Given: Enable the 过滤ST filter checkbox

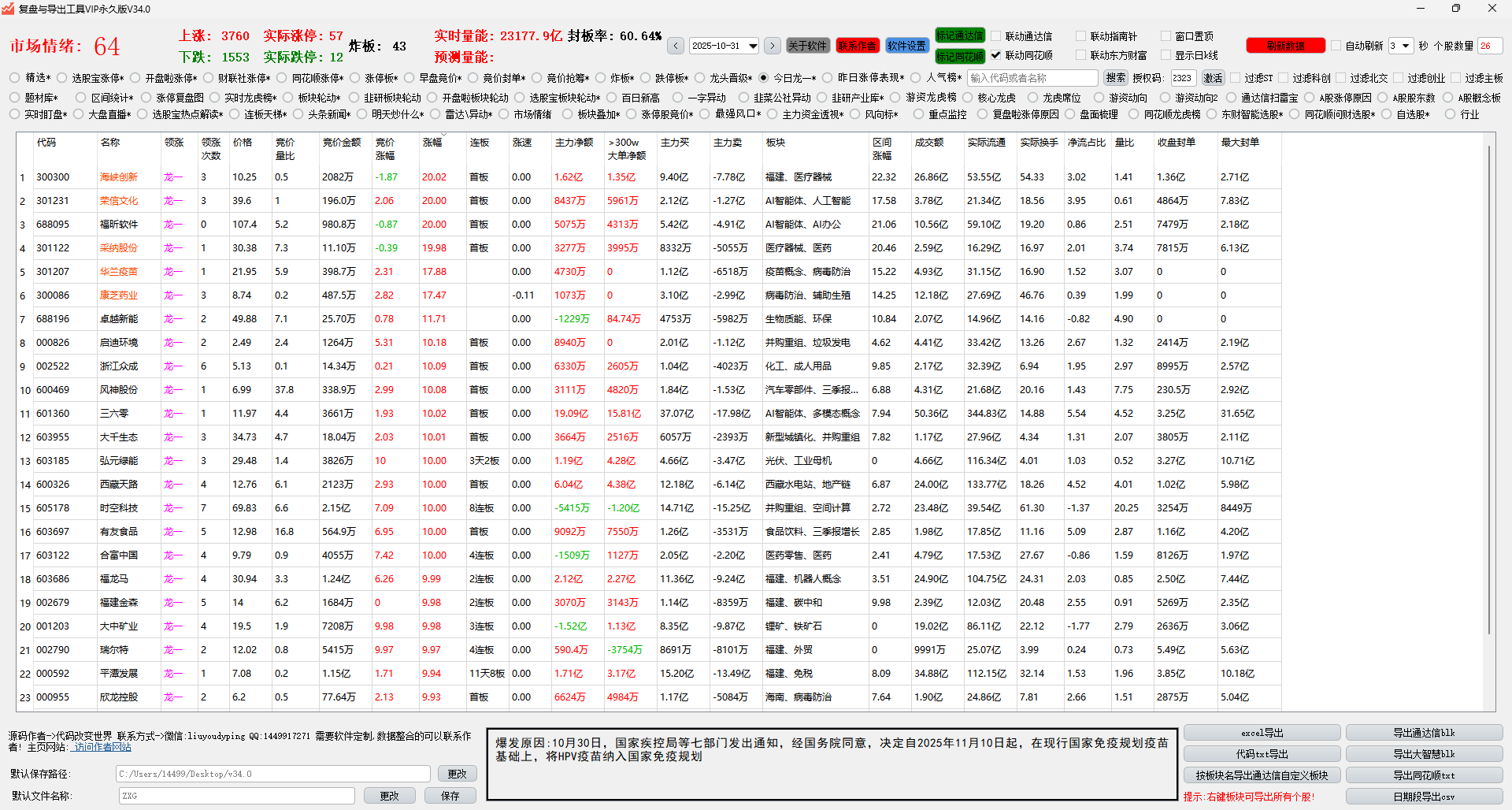Looking at the screenshot, I should pyautogui.click(x=1236, y=78).
